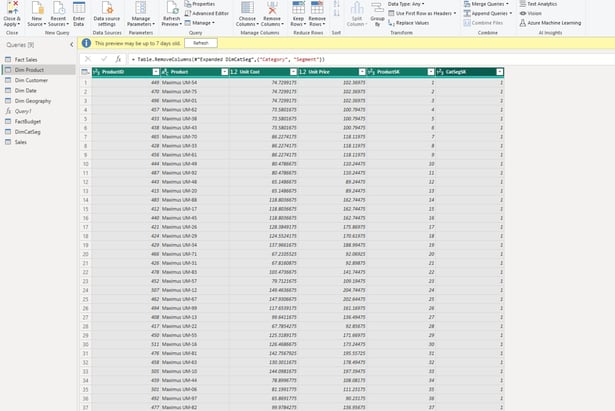Sort the column ascending
615x411 pixels.
point(337,4)
